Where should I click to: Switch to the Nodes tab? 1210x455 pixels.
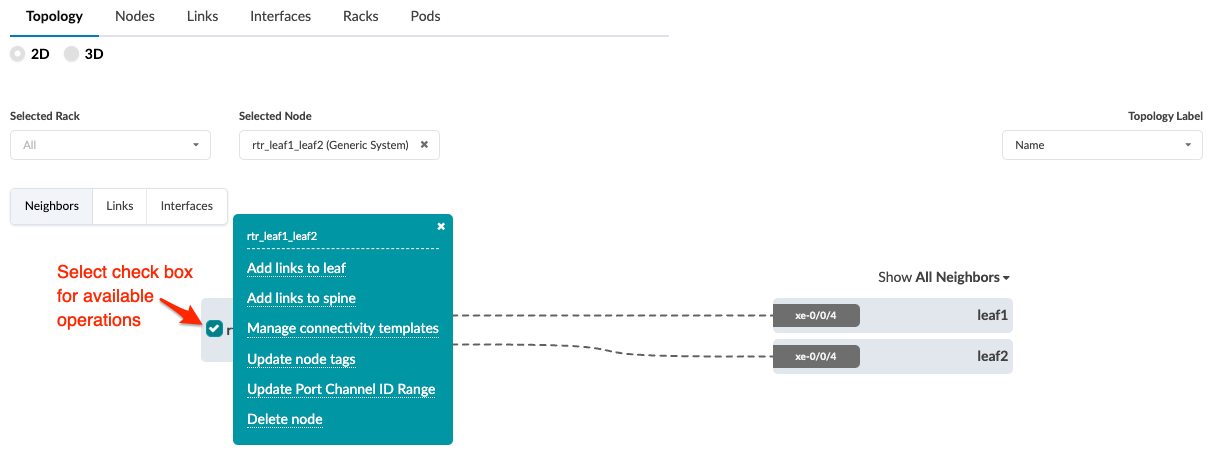(135, 17)
